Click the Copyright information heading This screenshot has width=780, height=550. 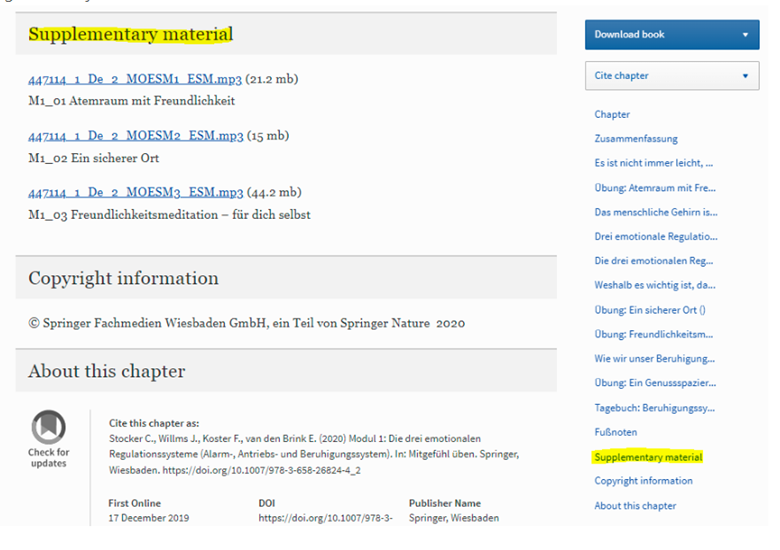click(123, 278)
